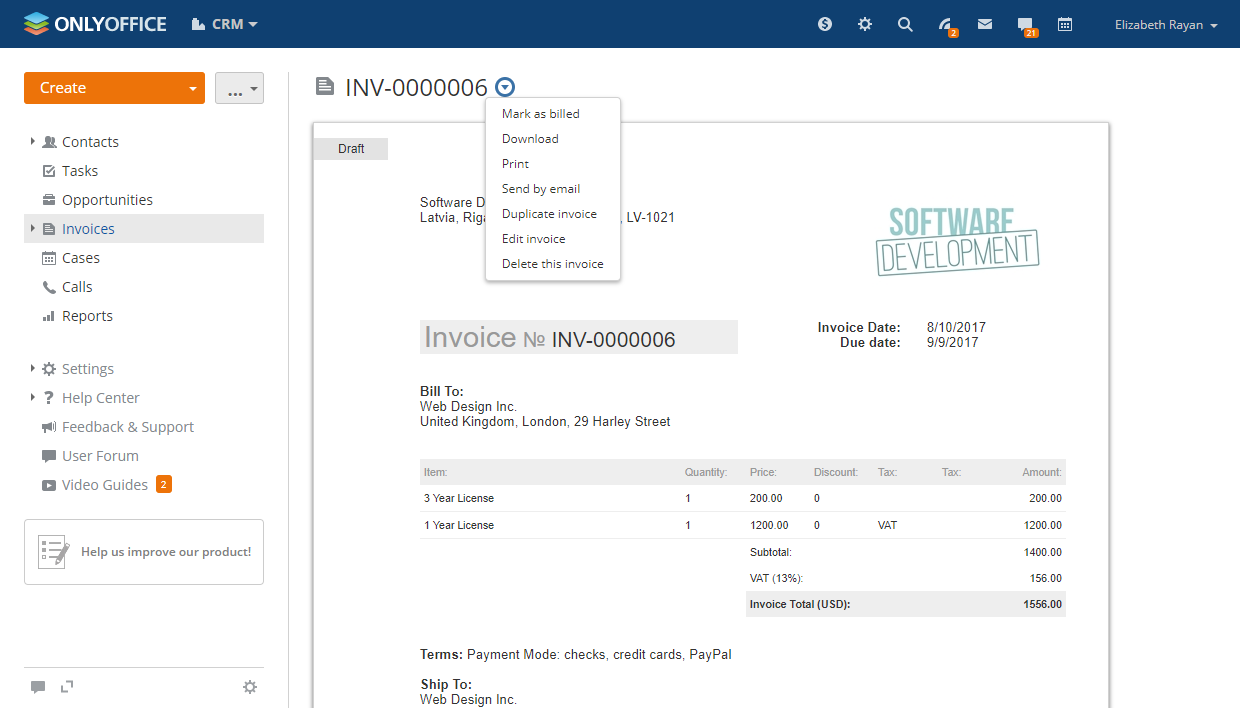Toggle invoice actions menu arrow beside INV-0000006

click(x=506, y=87)
